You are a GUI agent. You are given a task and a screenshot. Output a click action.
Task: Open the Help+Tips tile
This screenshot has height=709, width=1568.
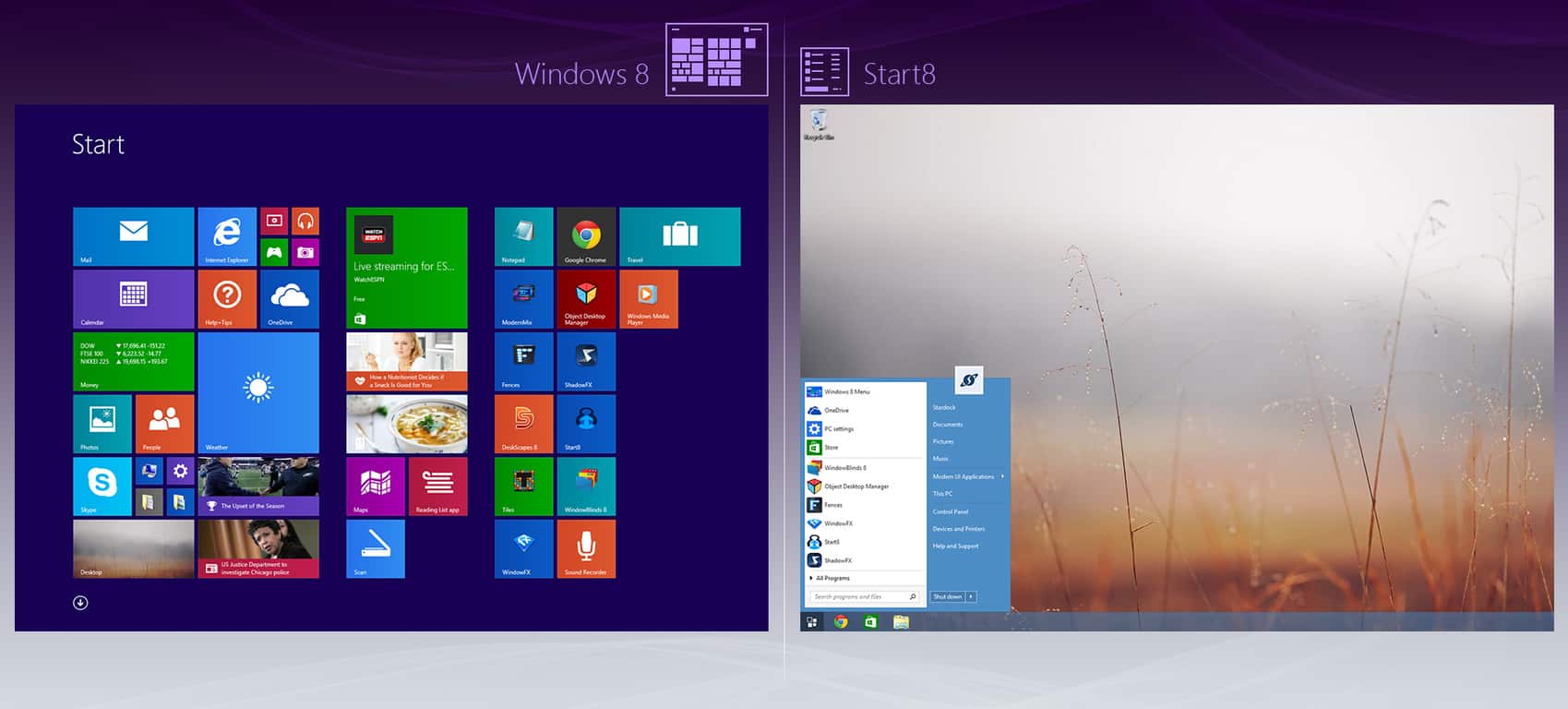coord(227,299)
